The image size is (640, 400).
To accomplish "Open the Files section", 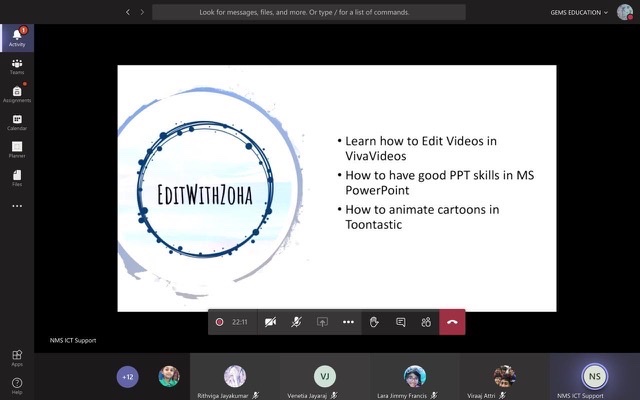I will pos(17,178).
